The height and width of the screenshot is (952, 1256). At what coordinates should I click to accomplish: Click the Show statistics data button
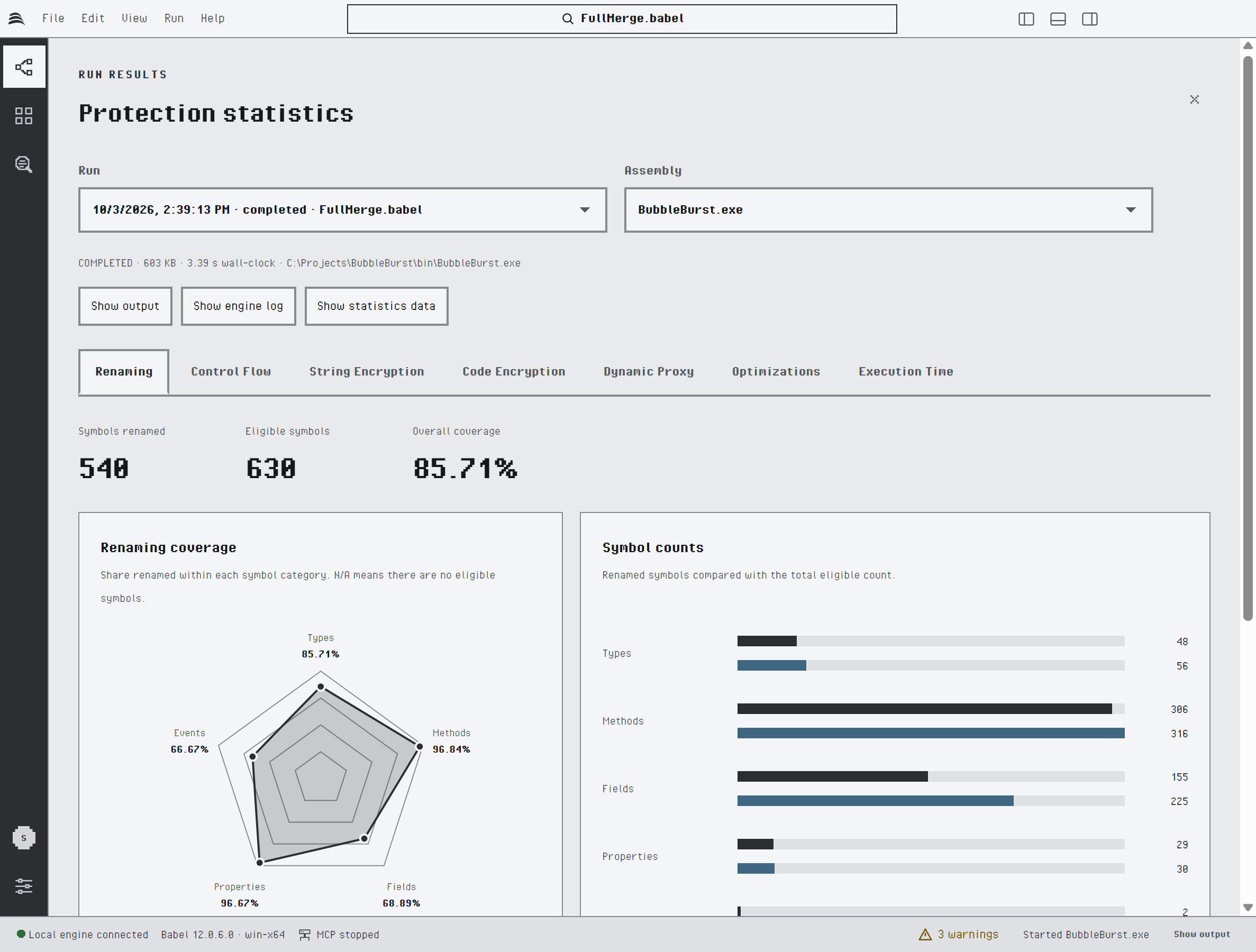(376, 306)
